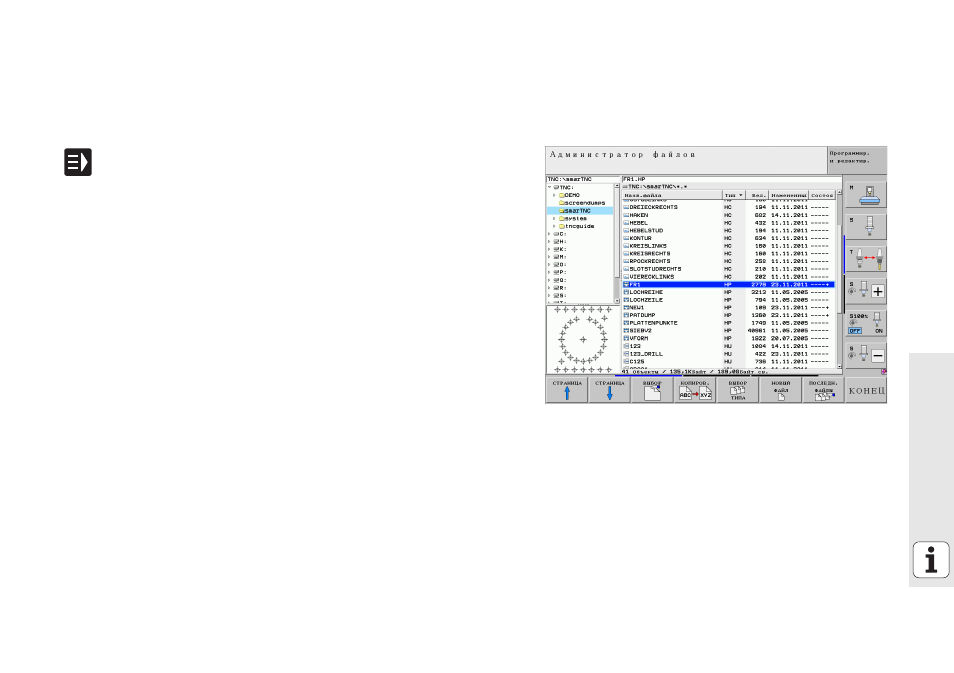Sort by the status column header
954x673 pixels.
pos(821,195)
